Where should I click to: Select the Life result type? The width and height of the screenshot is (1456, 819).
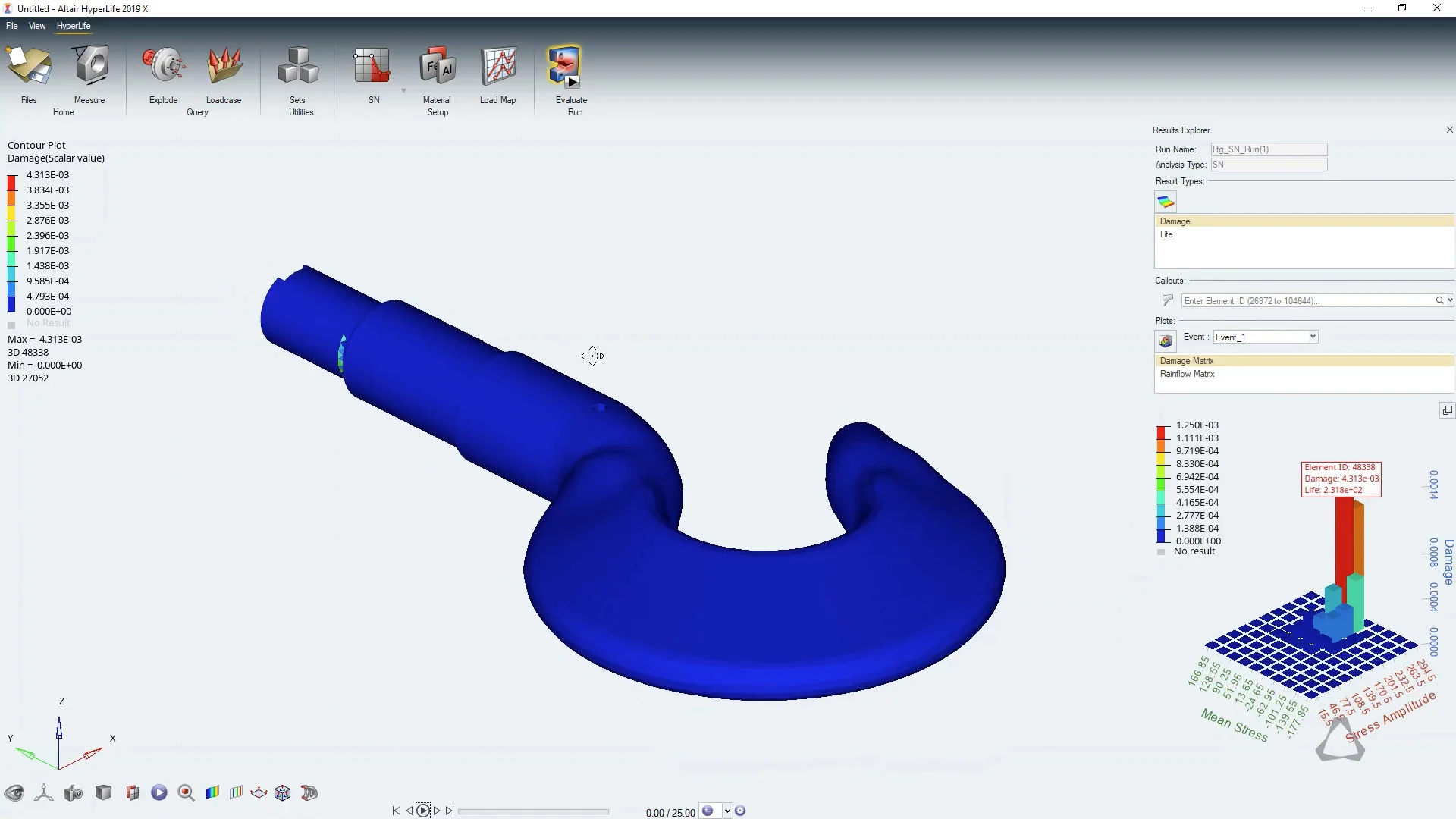coord(1166,234)
